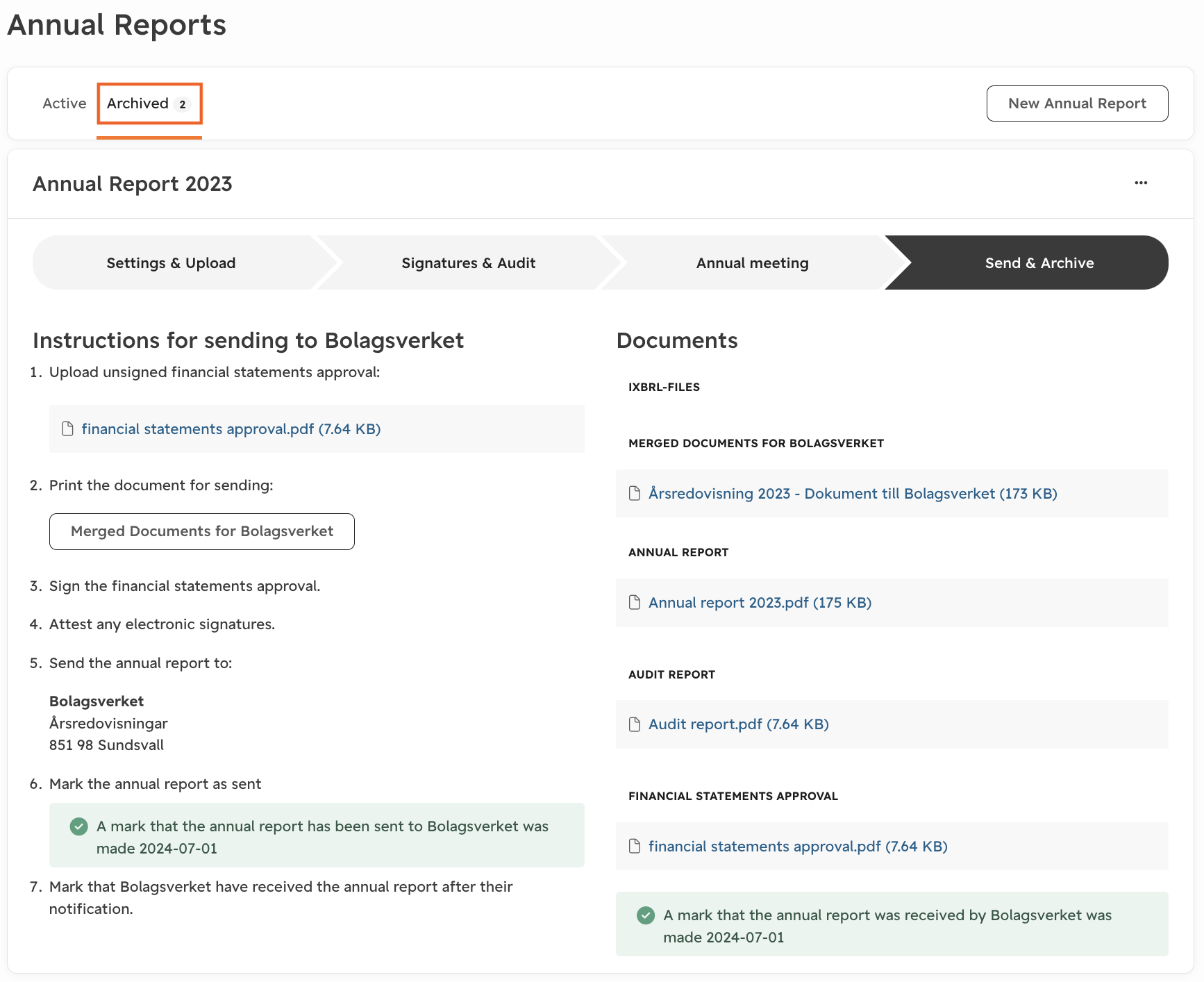Switch to the Active tab
Viewport: 1204px width, 982px height.
(65, 103)
